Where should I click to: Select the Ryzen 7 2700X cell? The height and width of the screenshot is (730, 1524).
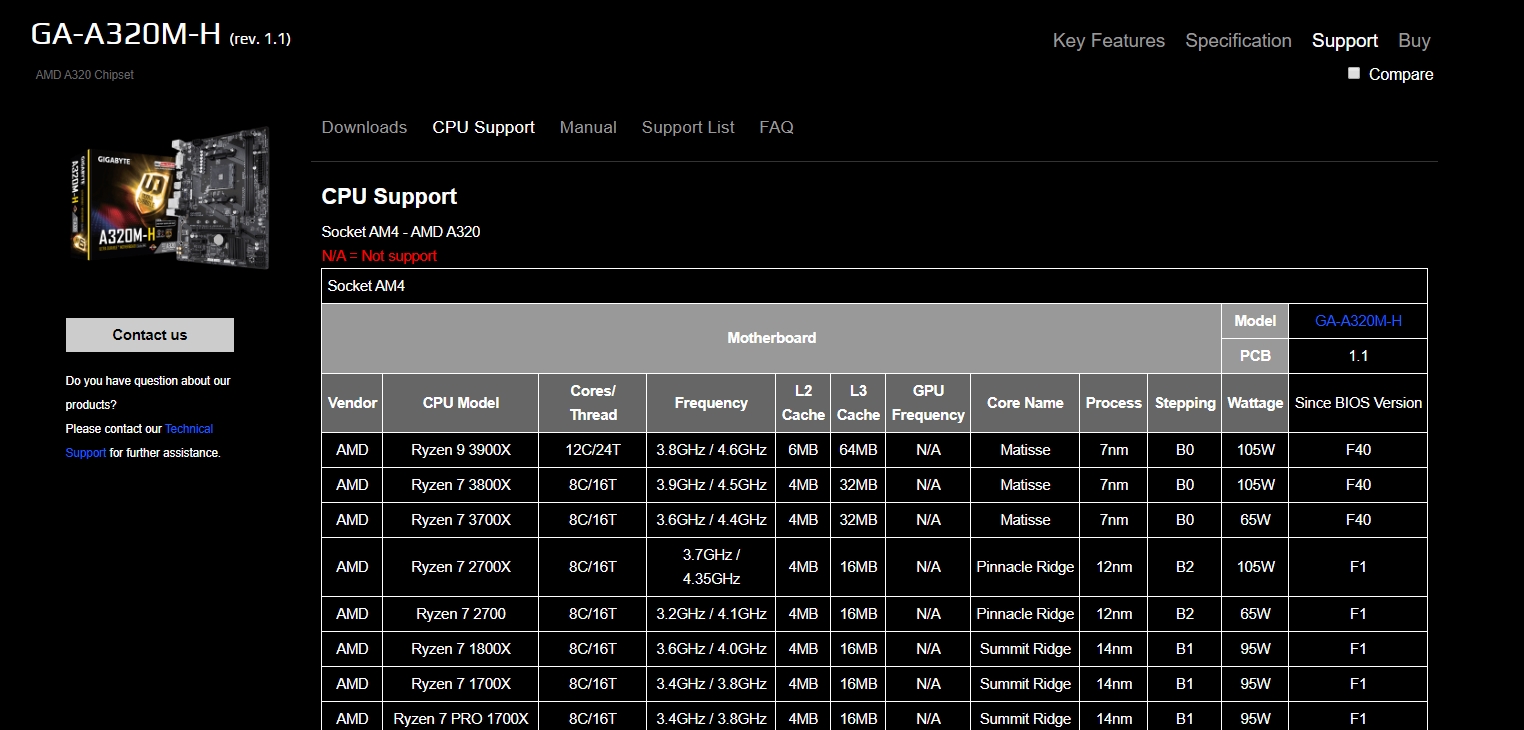pos(460,567)
